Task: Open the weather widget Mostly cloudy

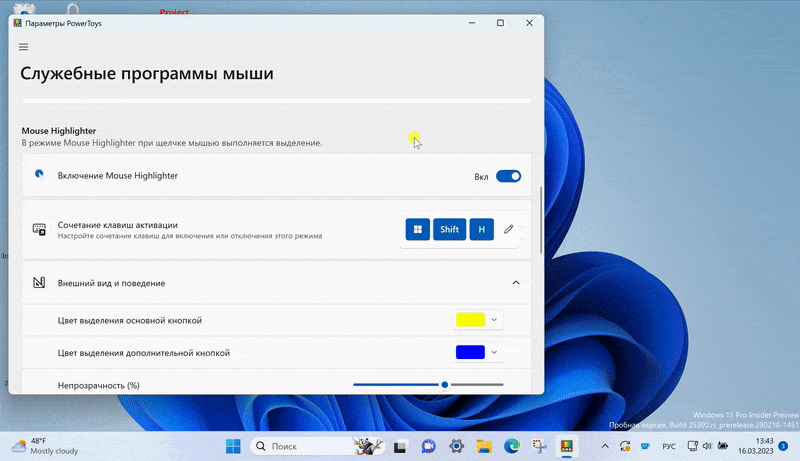Action: pos(45,446)
